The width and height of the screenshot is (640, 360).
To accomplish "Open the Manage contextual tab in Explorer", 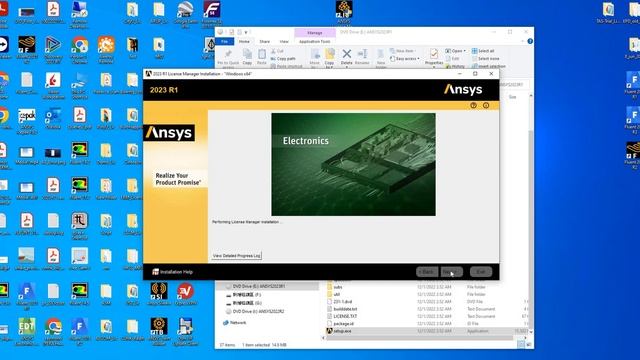I will tap(315, 33).
